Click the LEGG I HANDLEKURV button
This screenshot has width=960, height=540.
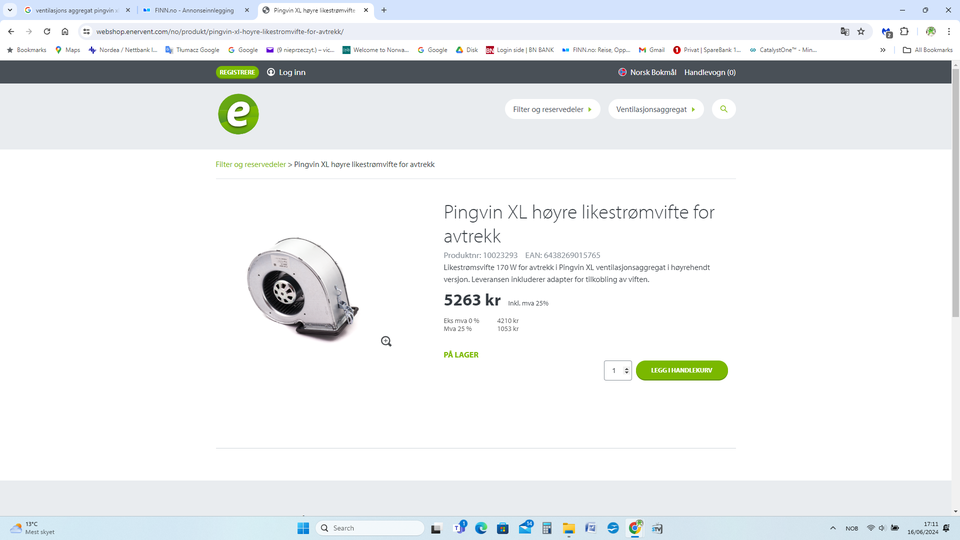coord(681,370)
